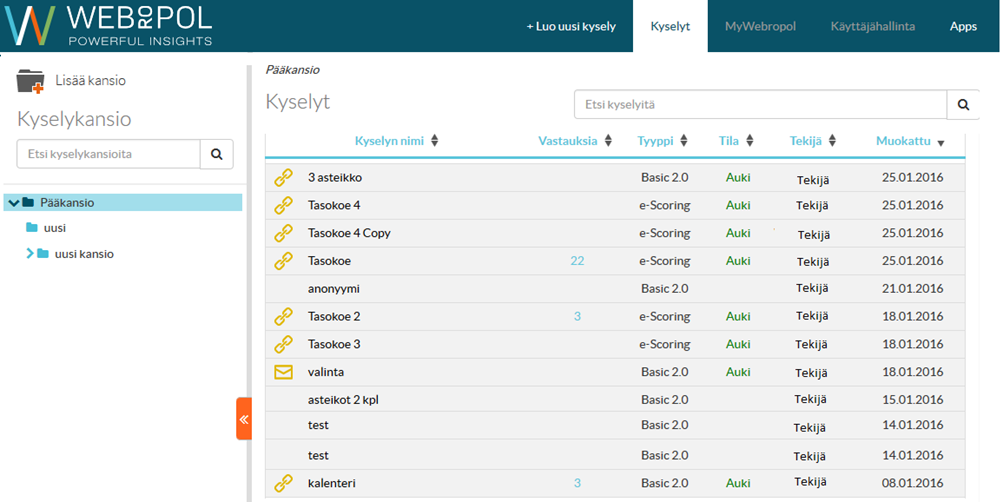The image size is (1003, 502).
Task: Click the link icon for kalenteri
Action: (283, 483)
